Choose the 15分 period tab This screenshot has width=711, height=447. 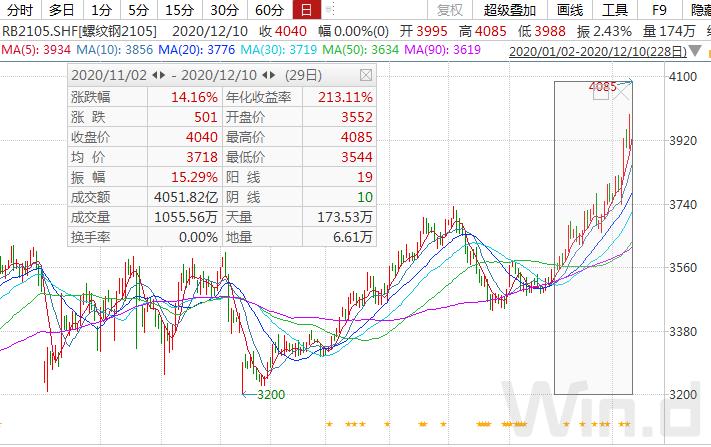point(179,10)
